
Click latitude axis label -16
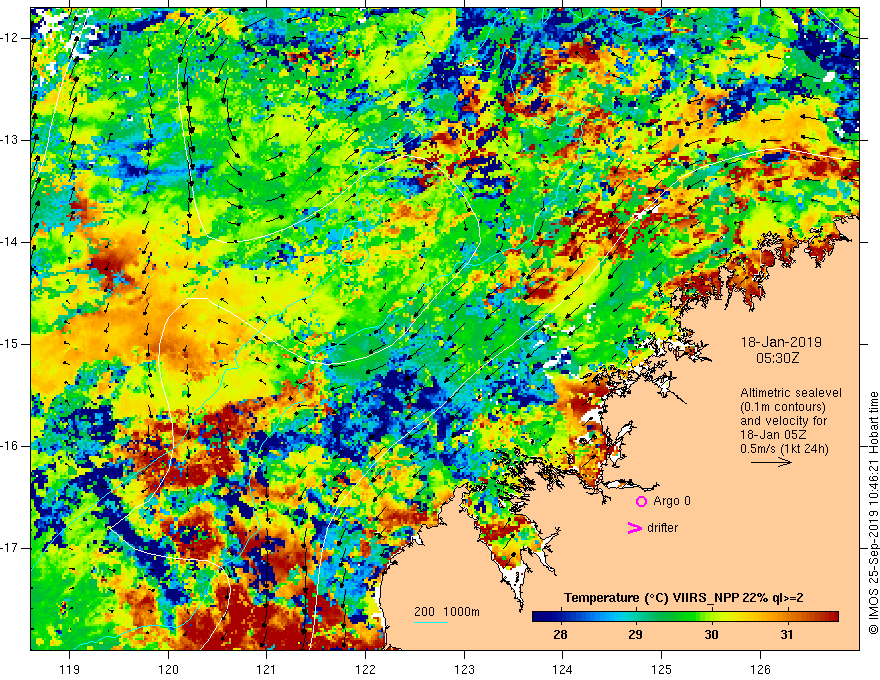pyautogui.click(x=10, y=446)
